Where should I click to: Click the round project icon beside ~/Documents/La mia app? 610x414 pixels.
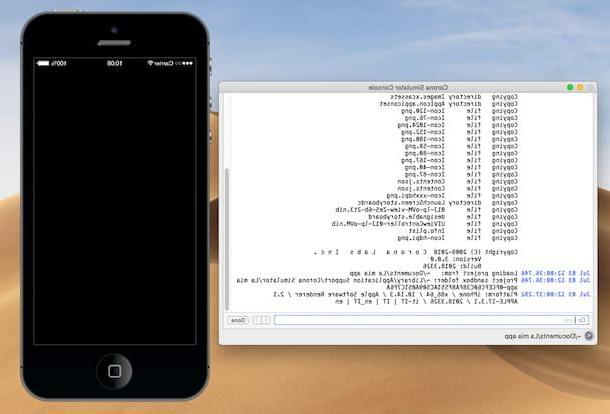pos(589,335)
